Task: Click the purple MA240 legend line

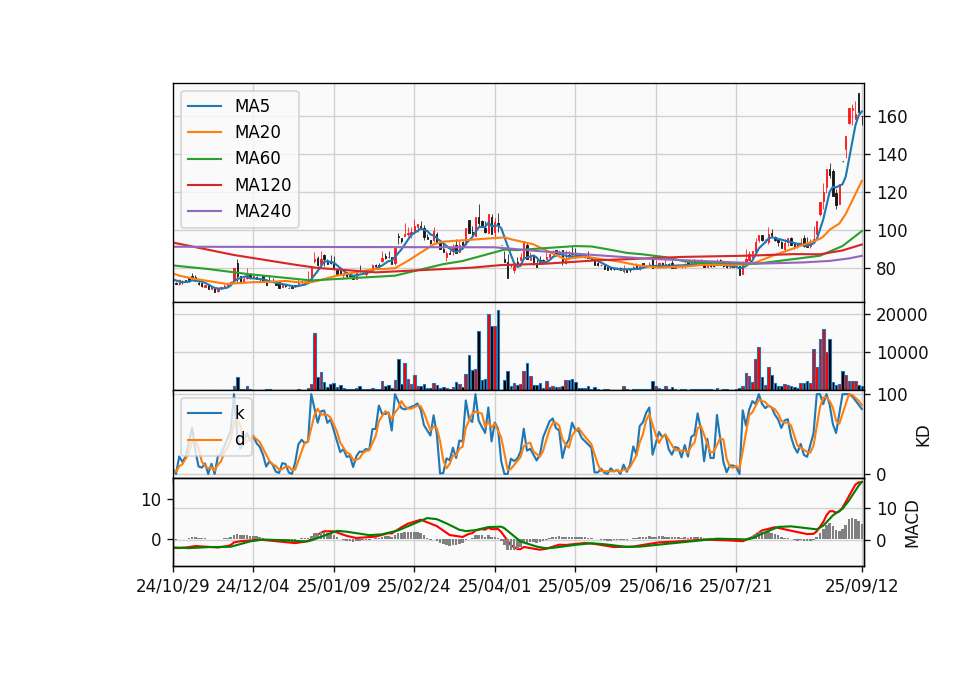Action: (204, 211)
